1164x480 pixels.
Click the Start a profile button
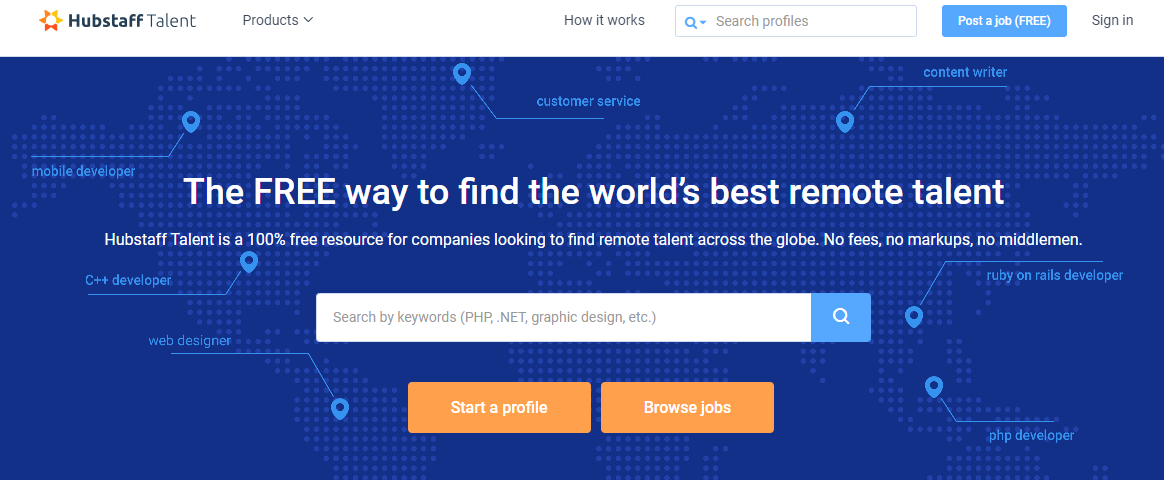click(499, 407)
